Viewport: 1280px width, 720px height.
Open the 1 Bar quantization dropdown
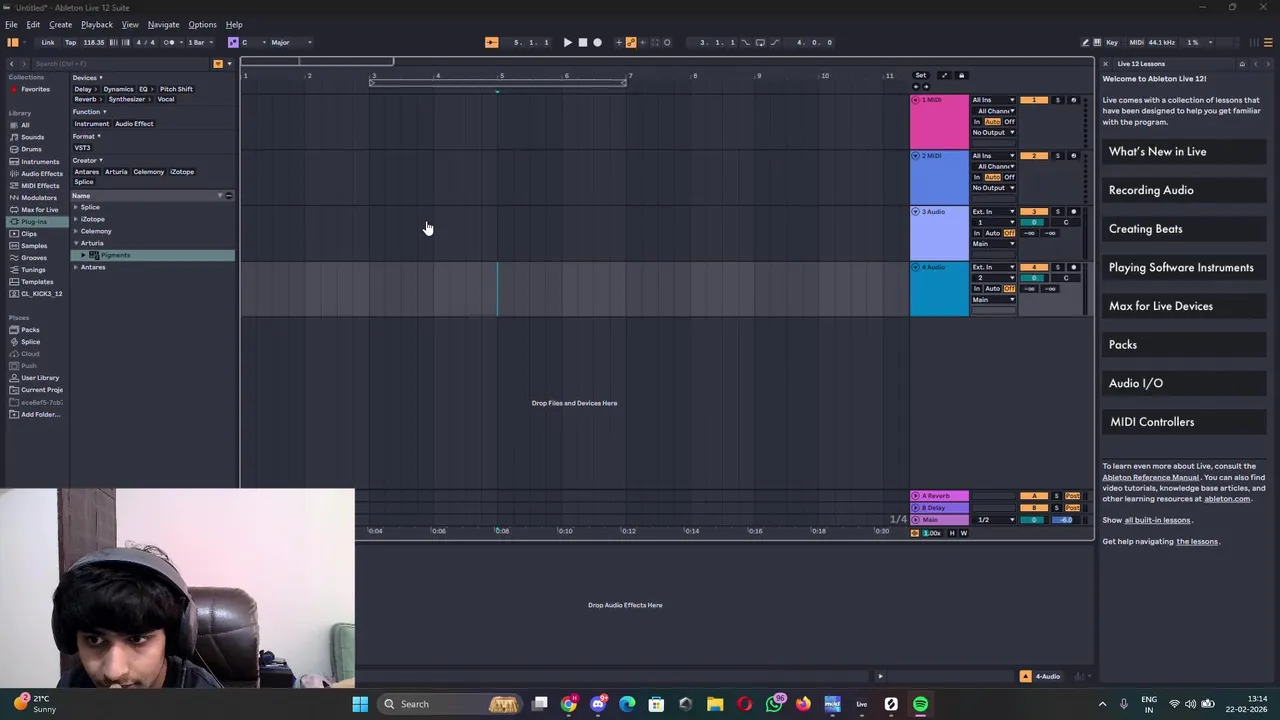pyautogui.click(x=199, y=42)
